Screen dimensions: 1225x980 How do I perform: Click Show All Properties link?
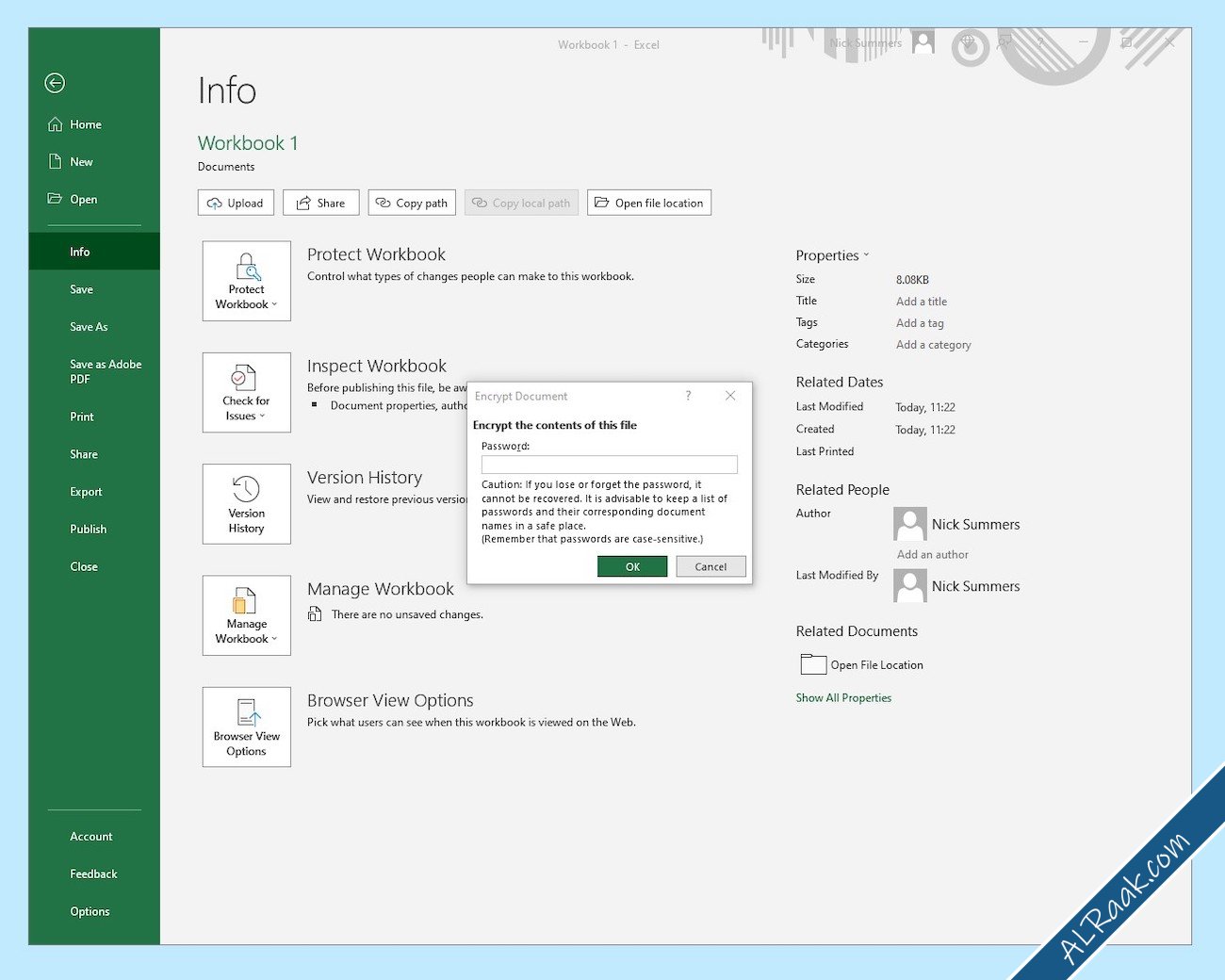pyautogui.click(x=843, y=698)
